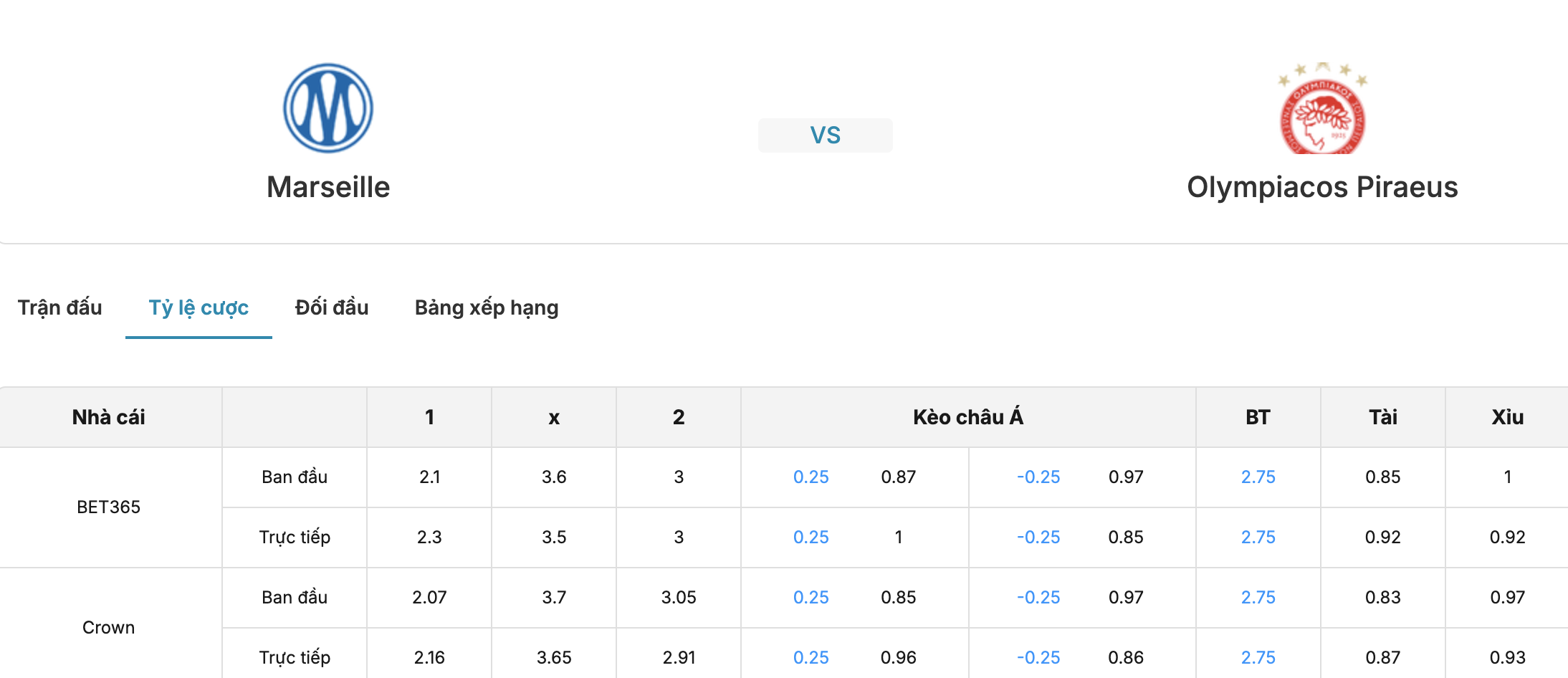The height and width of the screenshot is (678, 1568).
Task: Click the Nhà cái column header
Action: [x=109, y=417]
